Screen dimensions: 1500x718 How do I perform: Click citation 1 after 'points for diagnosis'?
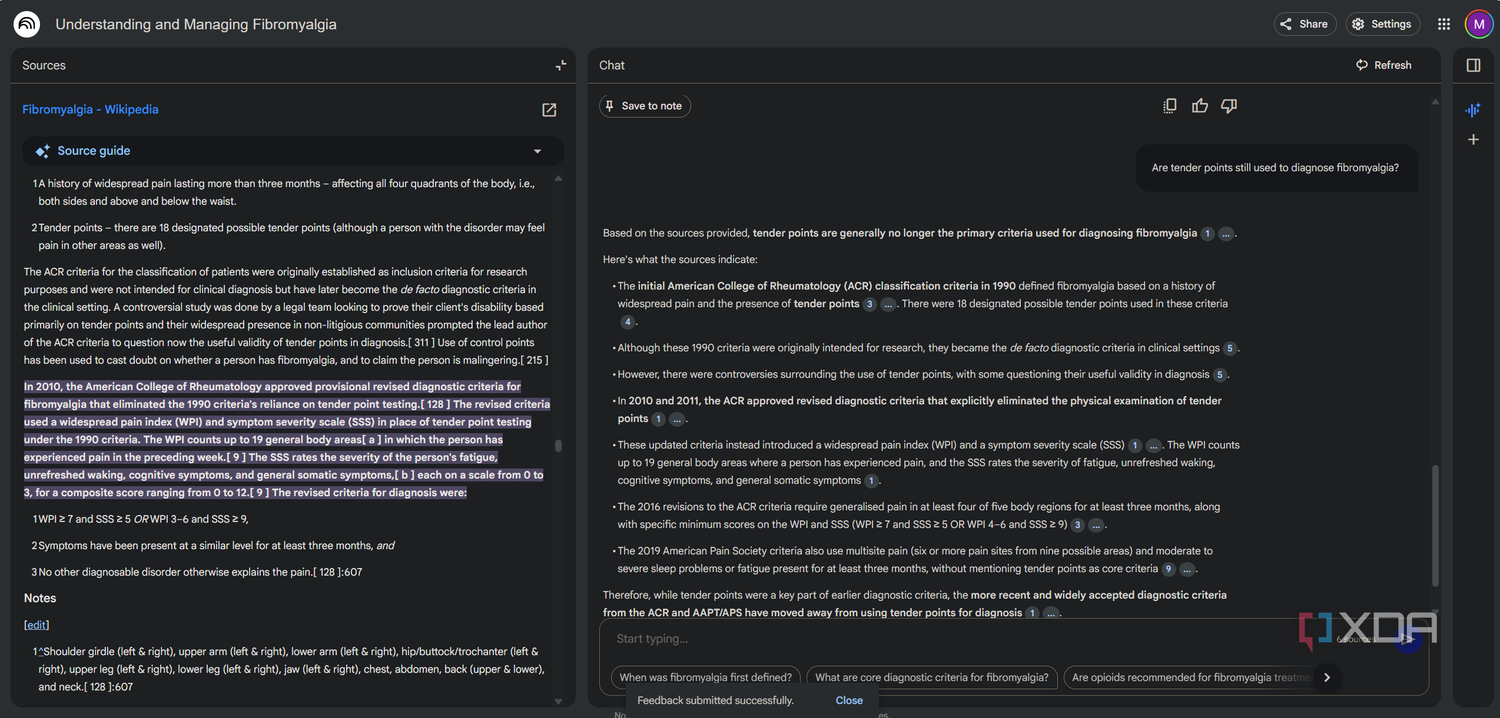(1032, 613)
